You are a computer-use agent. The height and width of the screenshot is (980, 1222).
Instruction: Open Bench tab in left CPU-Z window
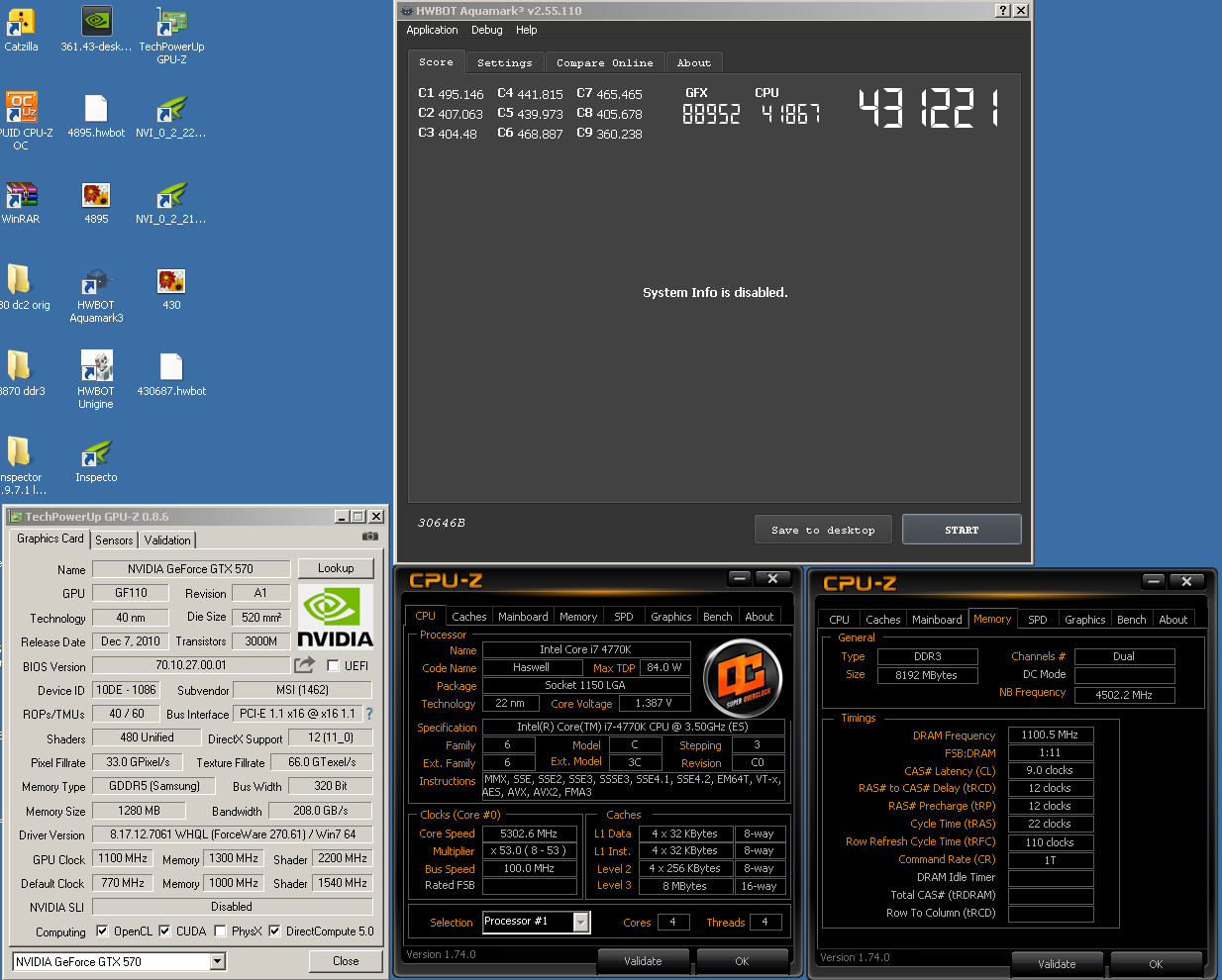tap(718, 617)
